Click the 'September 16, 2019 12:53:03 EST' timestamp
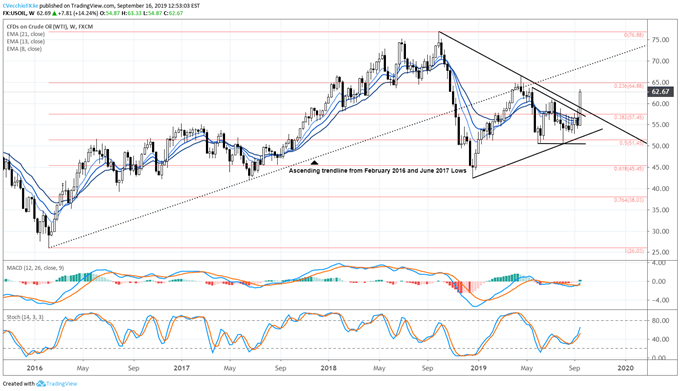This screenshot has width=680, height=391. pyautogui.click(x=158, y=6)
